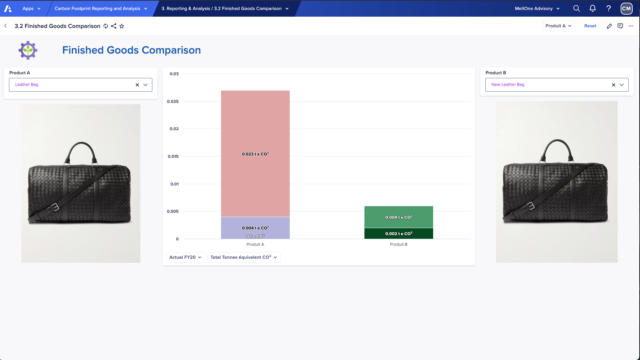Screen dimensions: 640x360
Task: Expand the Product B dropdown arrow
Action: [x=622, y=85]
